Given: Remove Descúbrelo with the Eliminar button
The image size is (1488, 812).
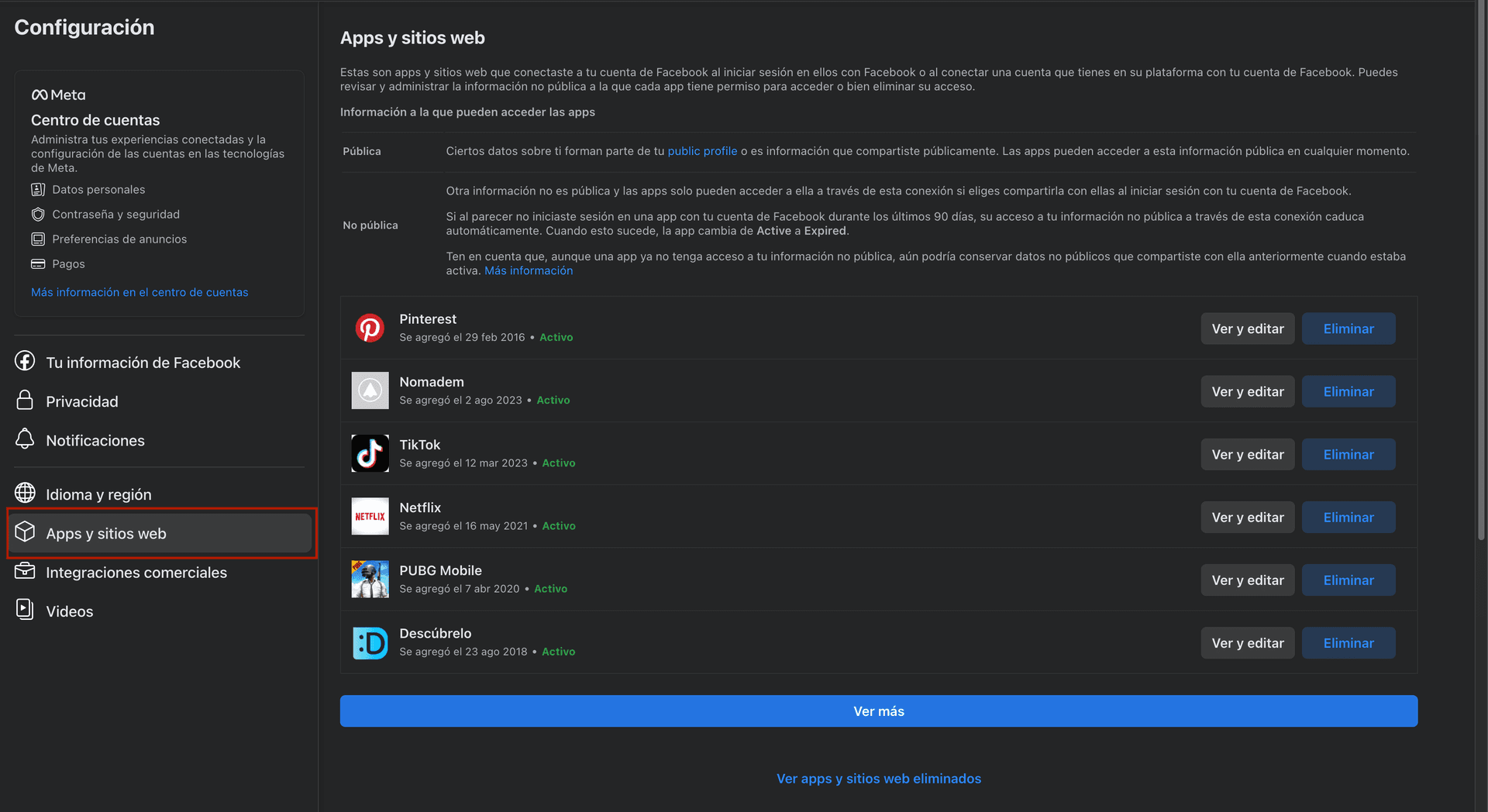Looking at the screenshot, I should point(1348,643).
